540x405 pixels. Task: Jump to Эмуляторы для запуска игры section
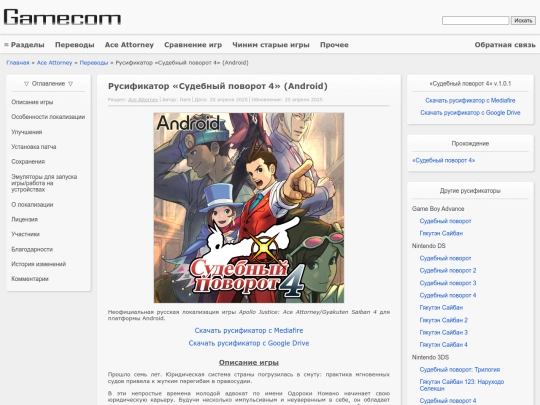coord(44,183)
